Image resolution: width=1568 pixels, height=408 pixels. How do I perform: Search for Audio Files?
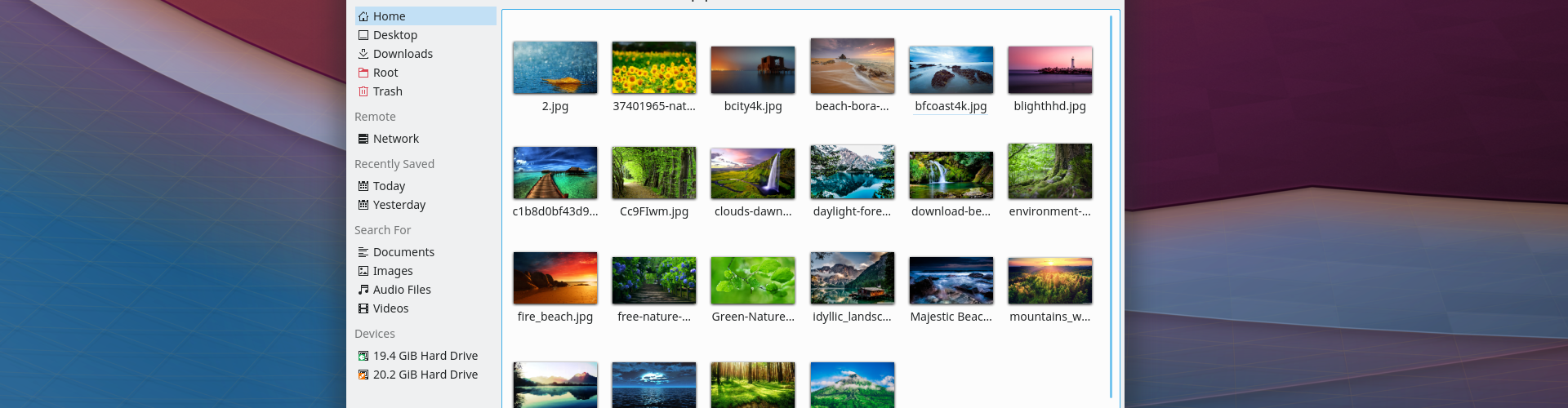click(x=402, y=290)
